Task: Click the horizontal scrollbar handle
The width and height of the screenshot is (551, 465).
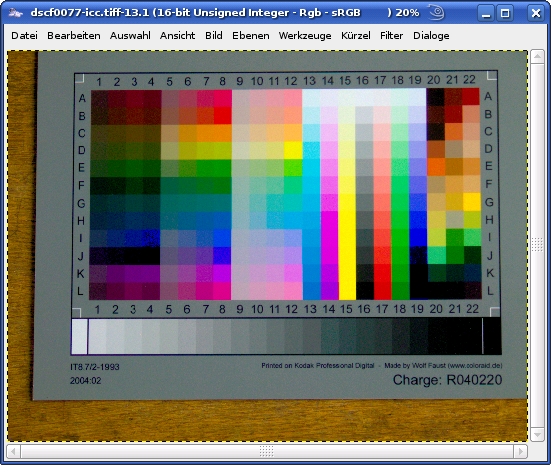Action: click(267, 451)
